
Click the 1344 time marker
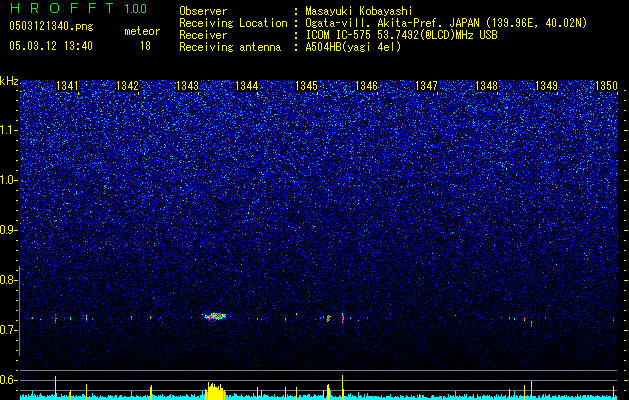(247, 85)
